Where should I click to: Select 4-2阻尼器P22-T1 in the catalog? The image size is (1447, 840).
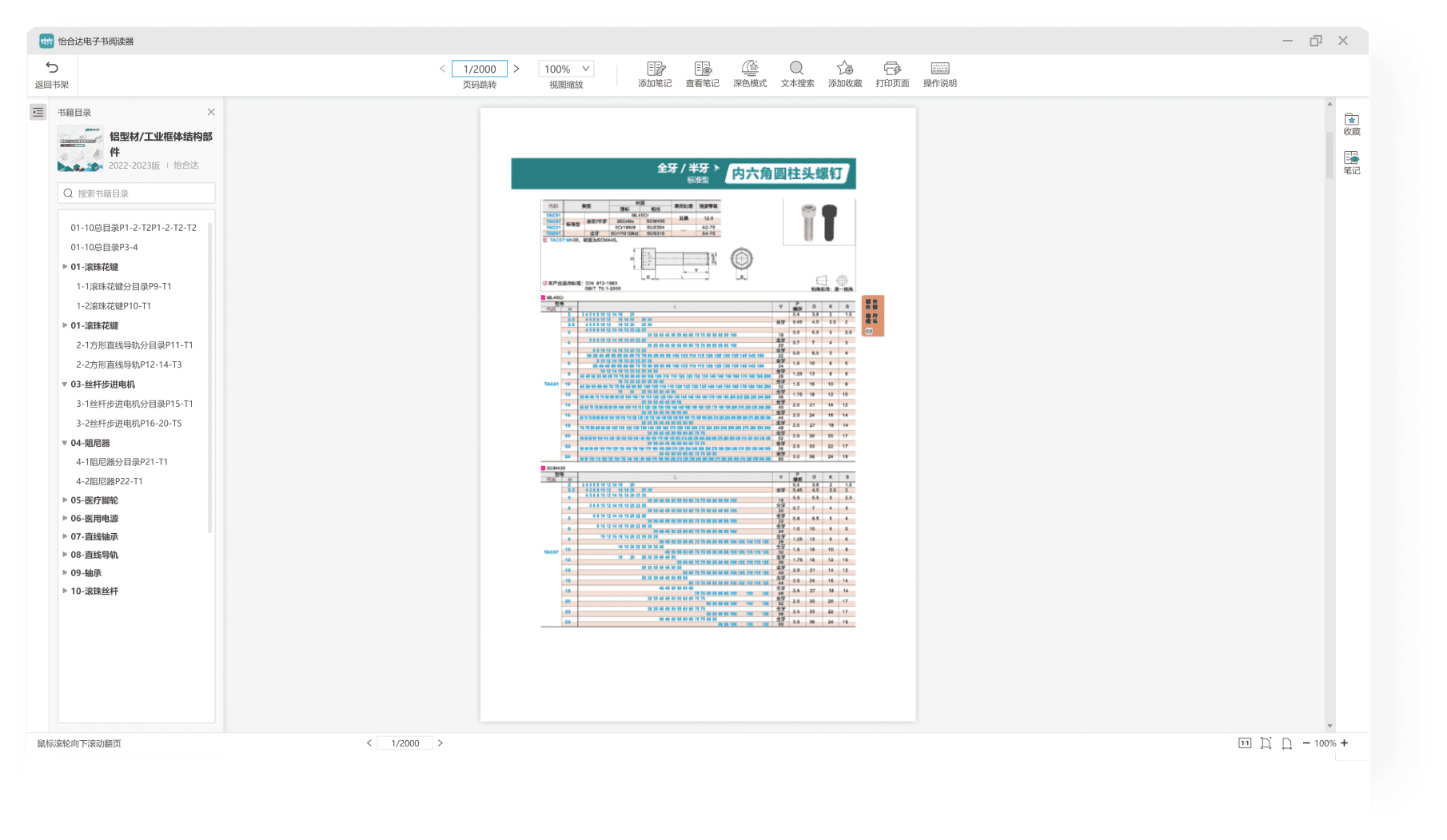click(110, 481)
